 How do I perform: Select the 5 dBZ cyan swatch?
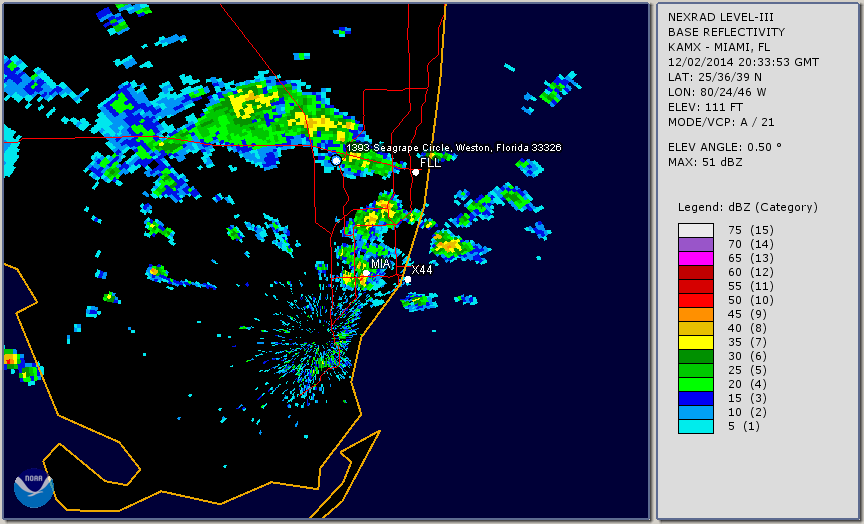pos(696,426)
